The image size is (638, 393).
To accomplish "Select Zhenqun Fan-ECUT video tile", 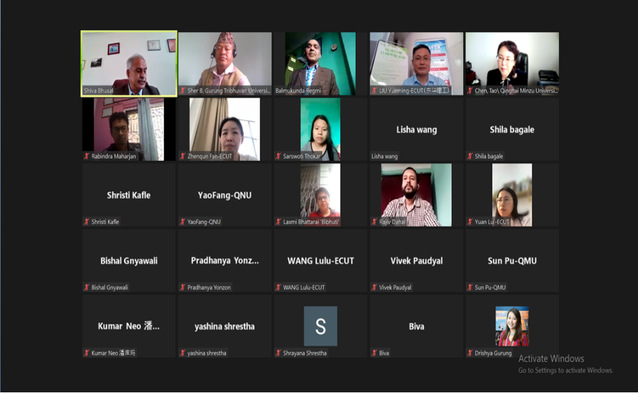I will click(225, 129).
